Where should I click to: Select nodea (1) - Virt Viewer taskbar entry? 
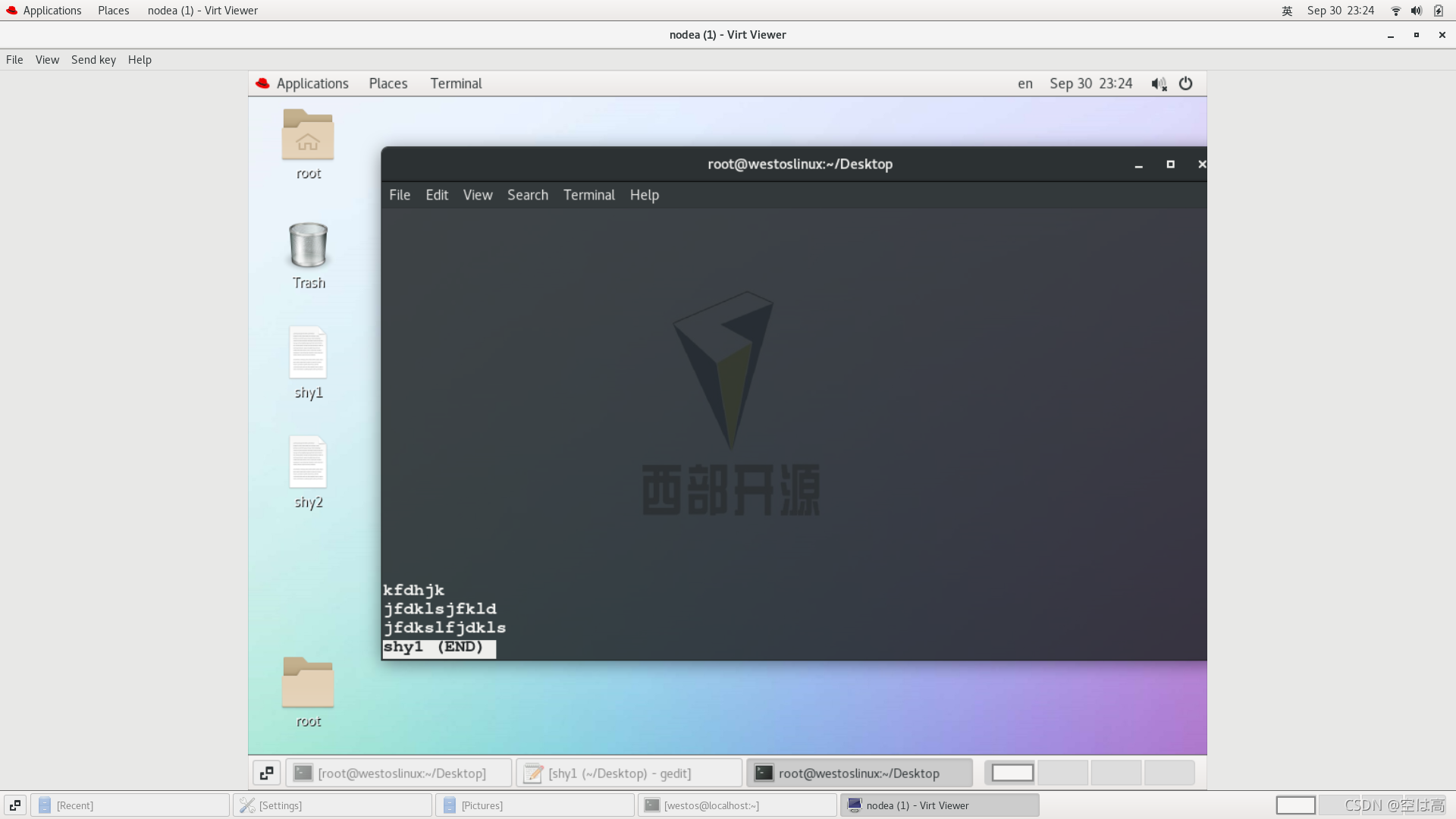pyautogui.click(x=940, y=805)
